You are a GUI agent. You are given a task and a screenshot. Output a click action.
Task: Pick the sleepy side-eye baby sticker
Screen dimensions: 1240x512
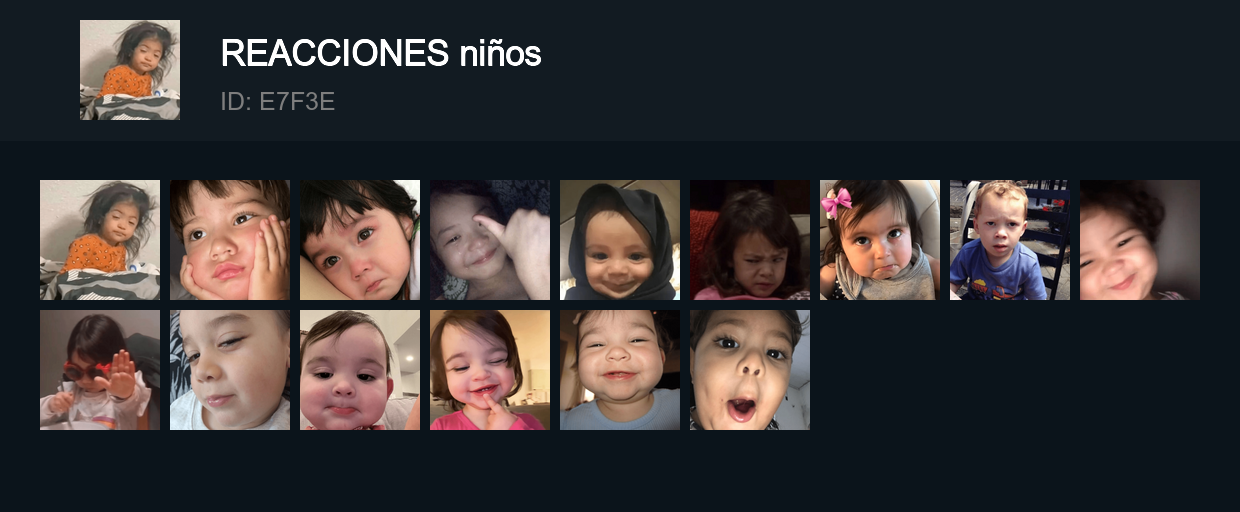230,370
